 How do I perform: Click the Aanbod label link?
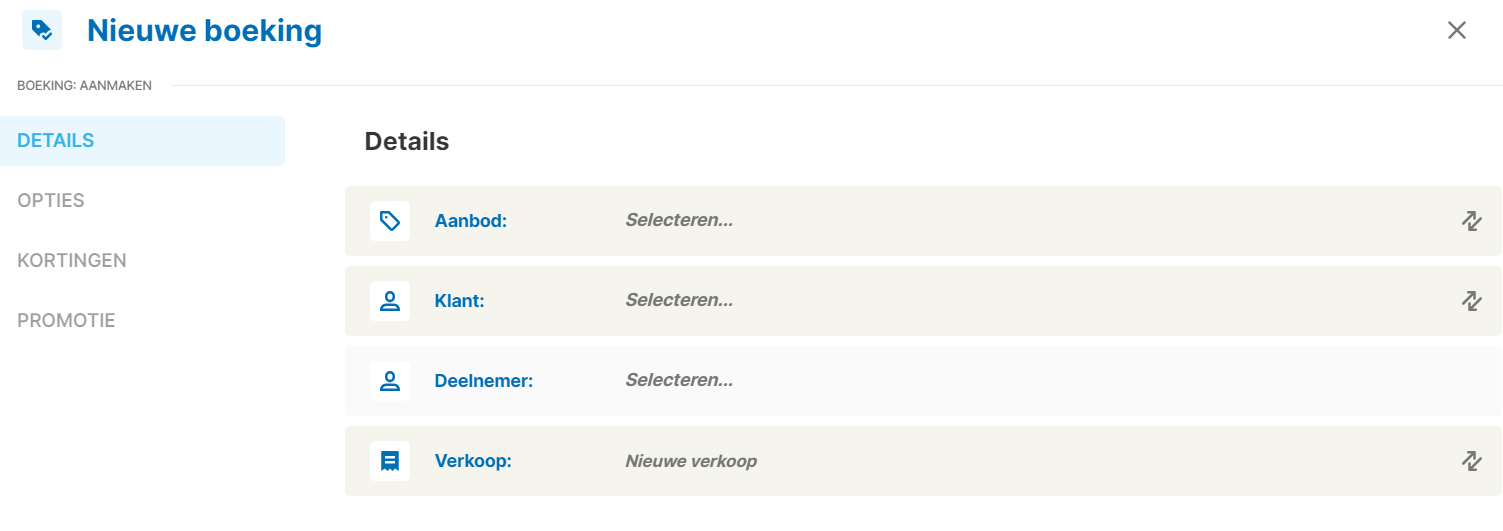[471, 221]
